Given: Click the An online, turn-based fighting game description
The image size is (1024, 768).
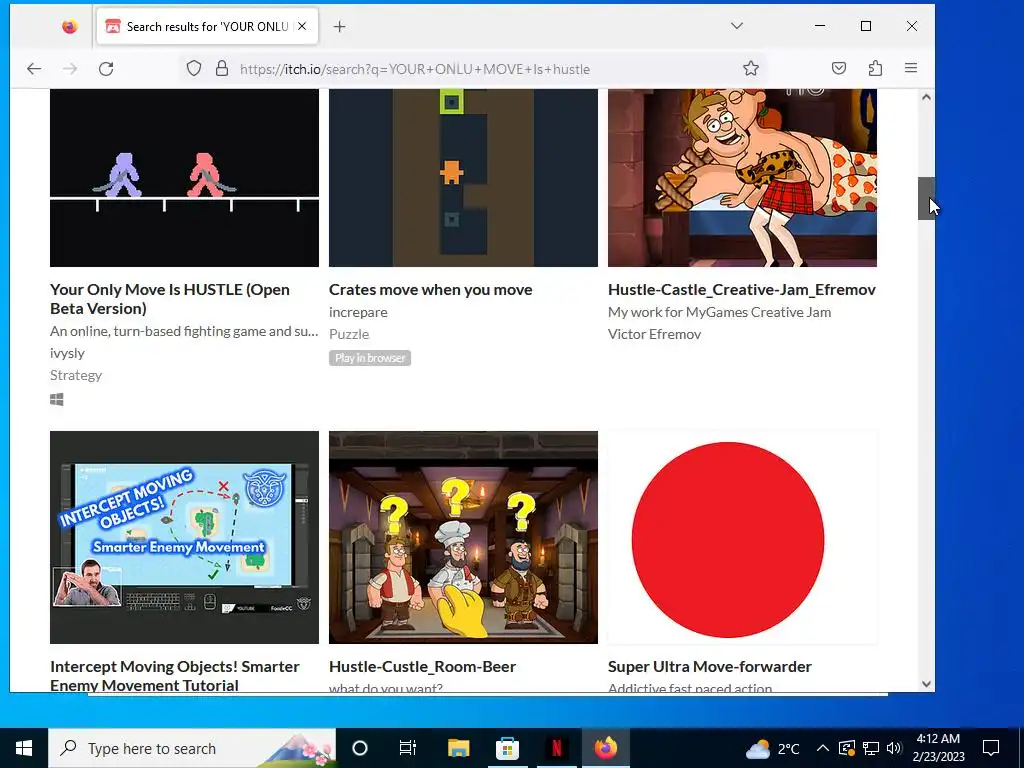Looking at the screenshot, I should point(184,331).
